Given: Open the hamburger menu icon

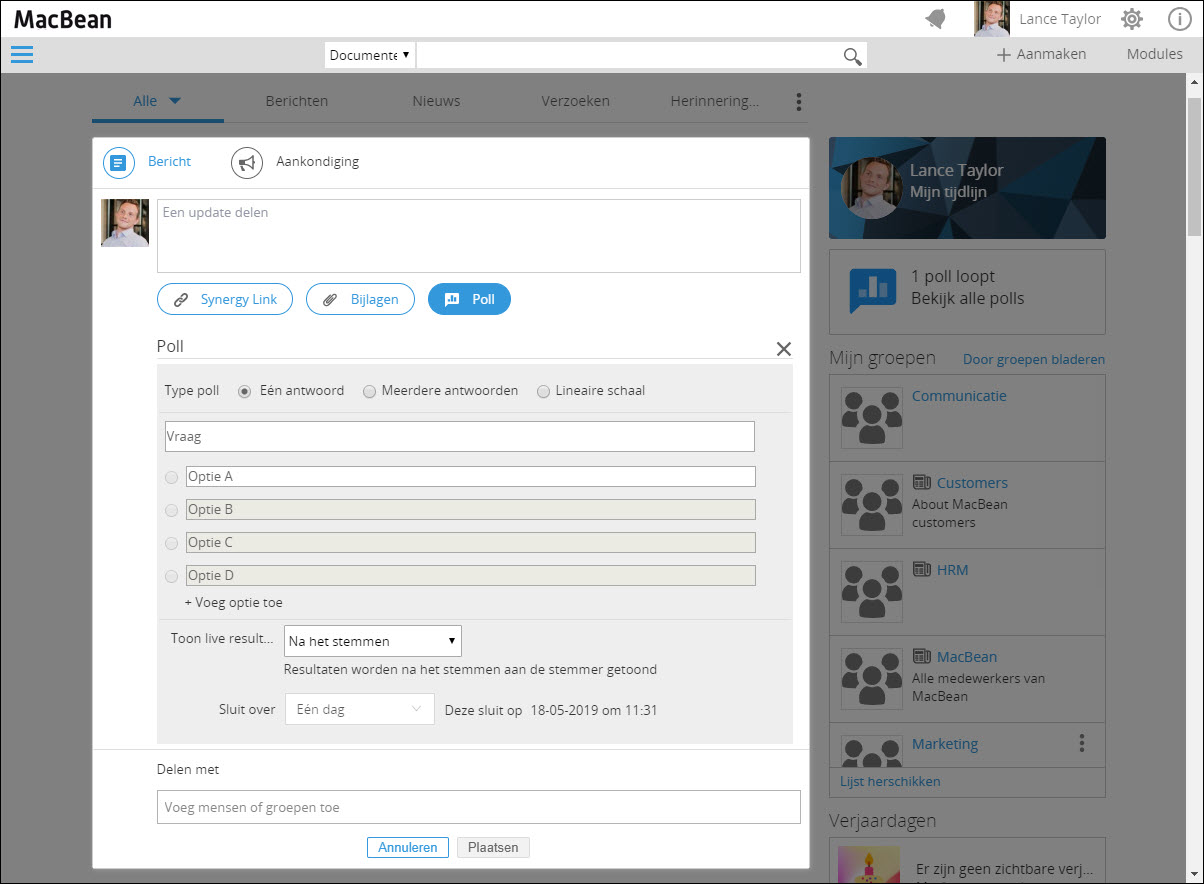Looking at the screenshot, I should [x=22, y=55].
